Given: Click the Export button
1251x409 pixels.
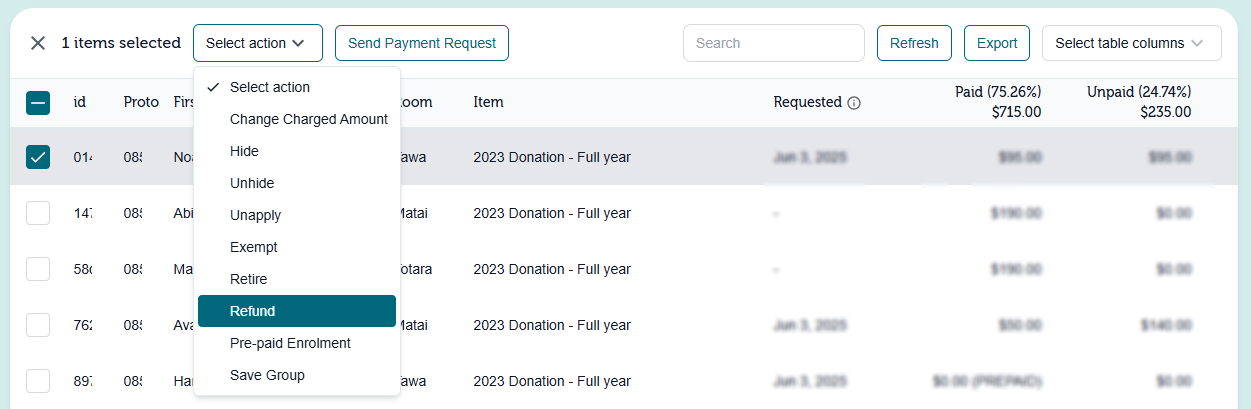Looking at the screenshot, I should point(996,43).
